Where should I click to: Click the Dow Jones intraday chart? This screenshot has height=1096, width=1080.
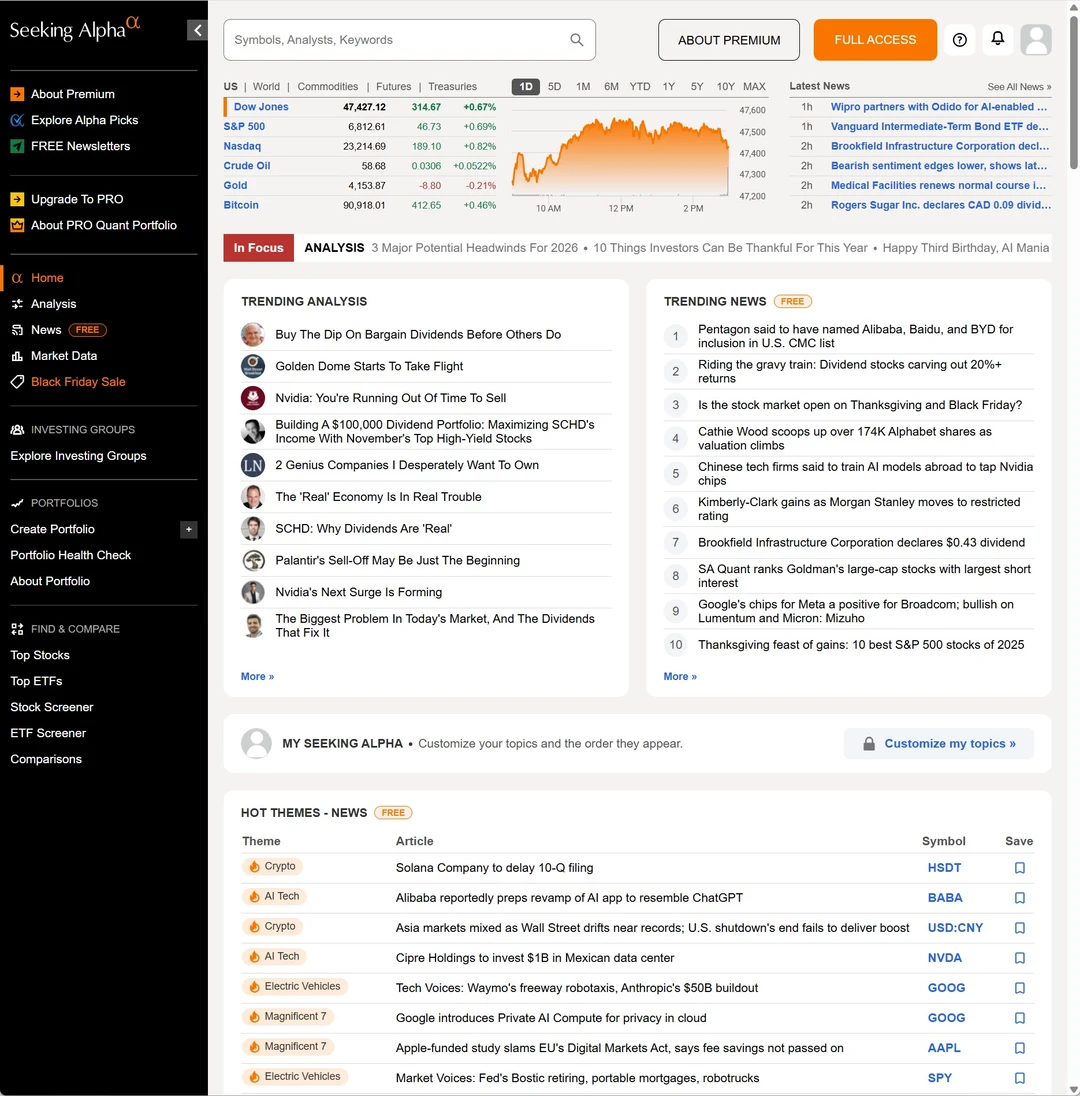point(621,155)
